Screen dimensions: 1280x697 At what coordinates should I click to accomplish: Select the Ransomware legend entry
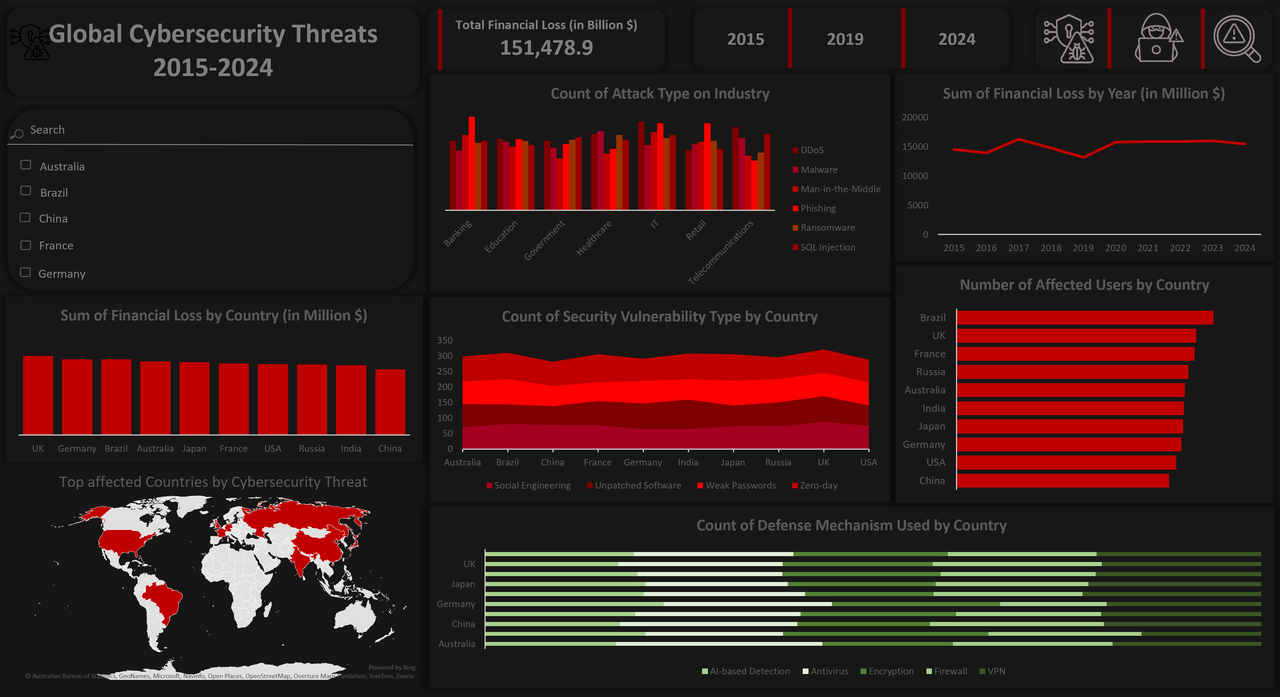[823, 228]
